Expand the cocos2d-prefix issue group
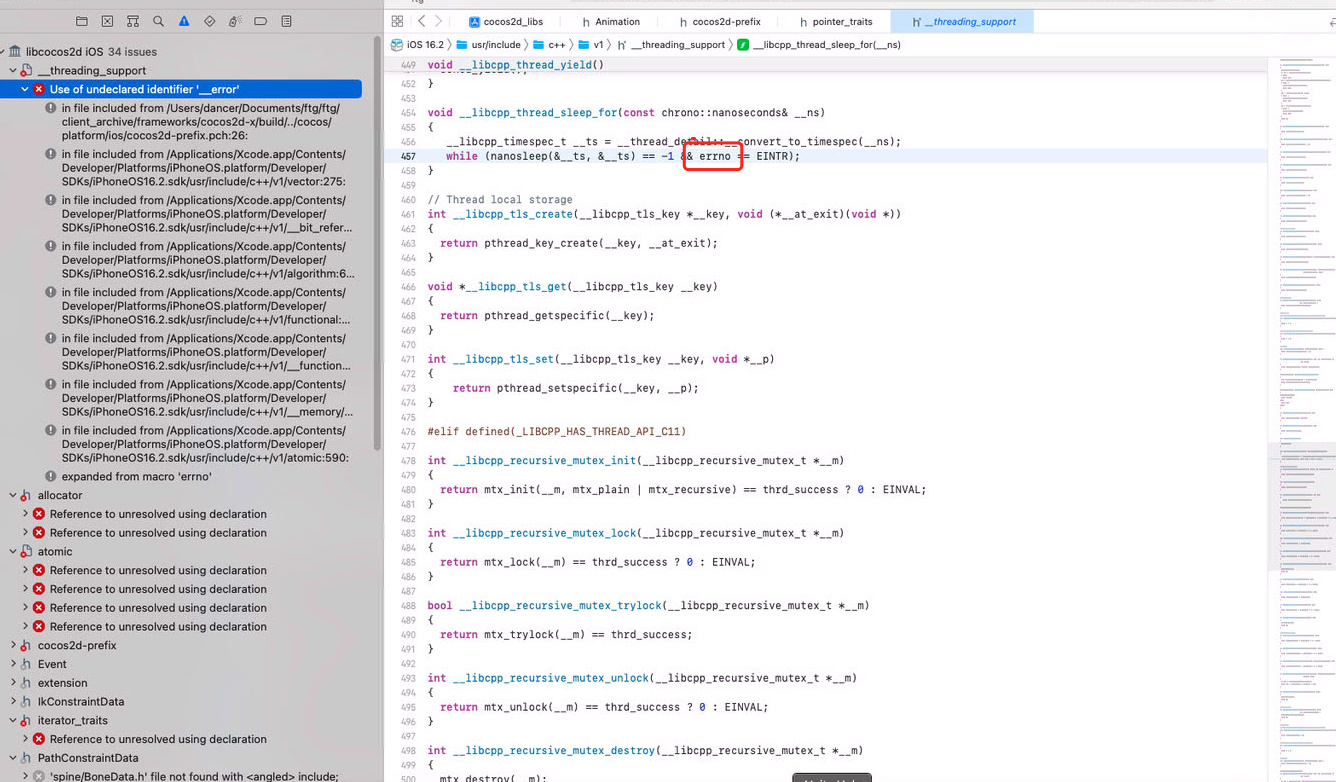The width and height of the screenshot is (1336, 782). coord(13,646)
